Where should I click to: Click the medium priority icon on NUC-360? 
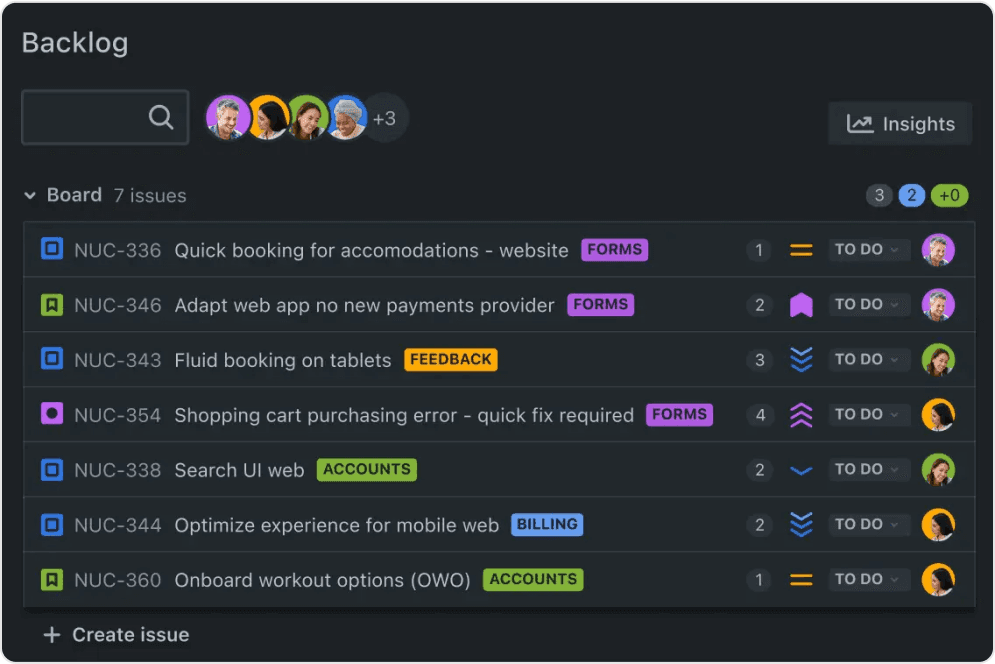coord(801,579)
